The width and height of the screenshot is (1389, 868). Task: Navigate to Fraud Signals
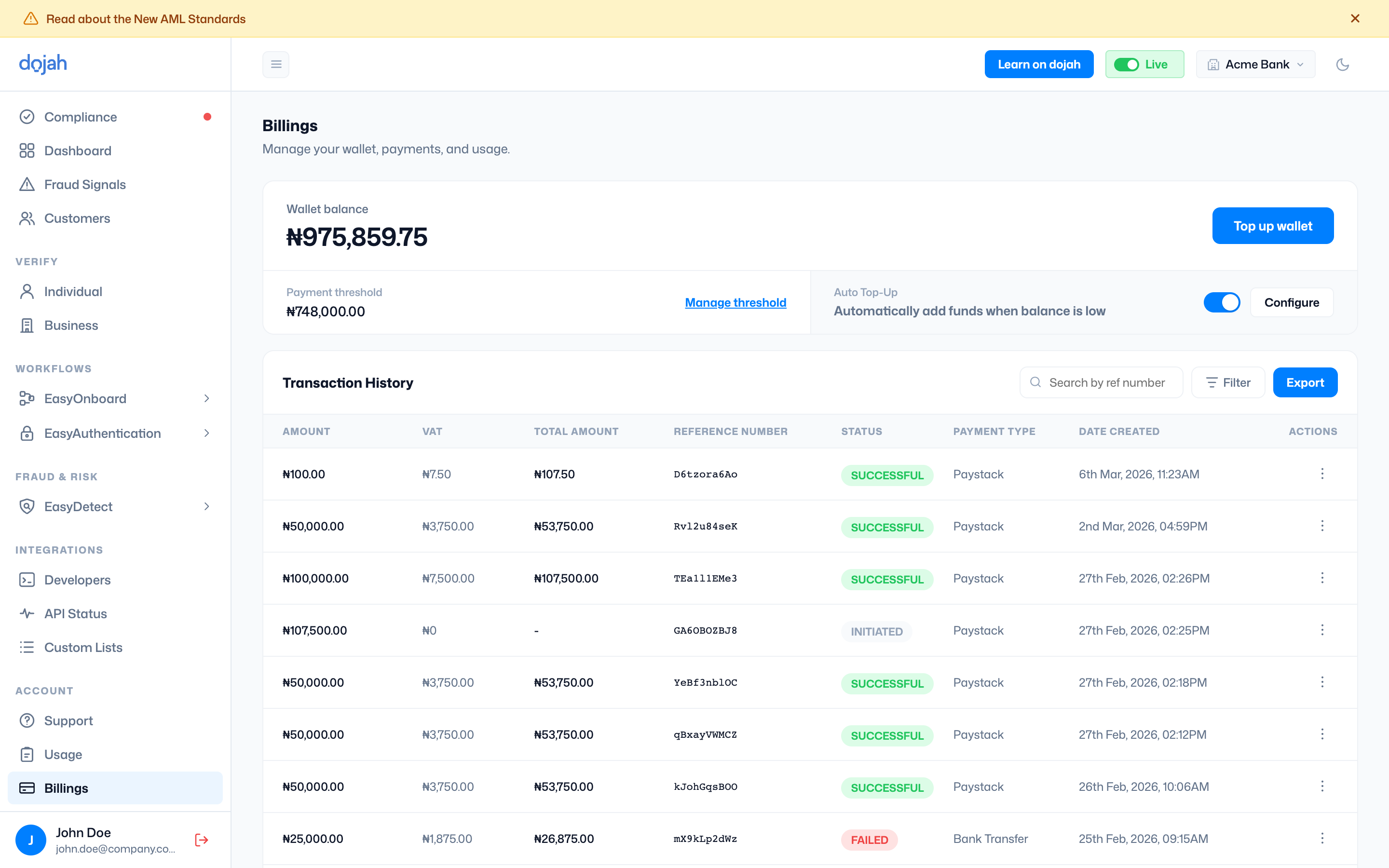click(115, 184)
